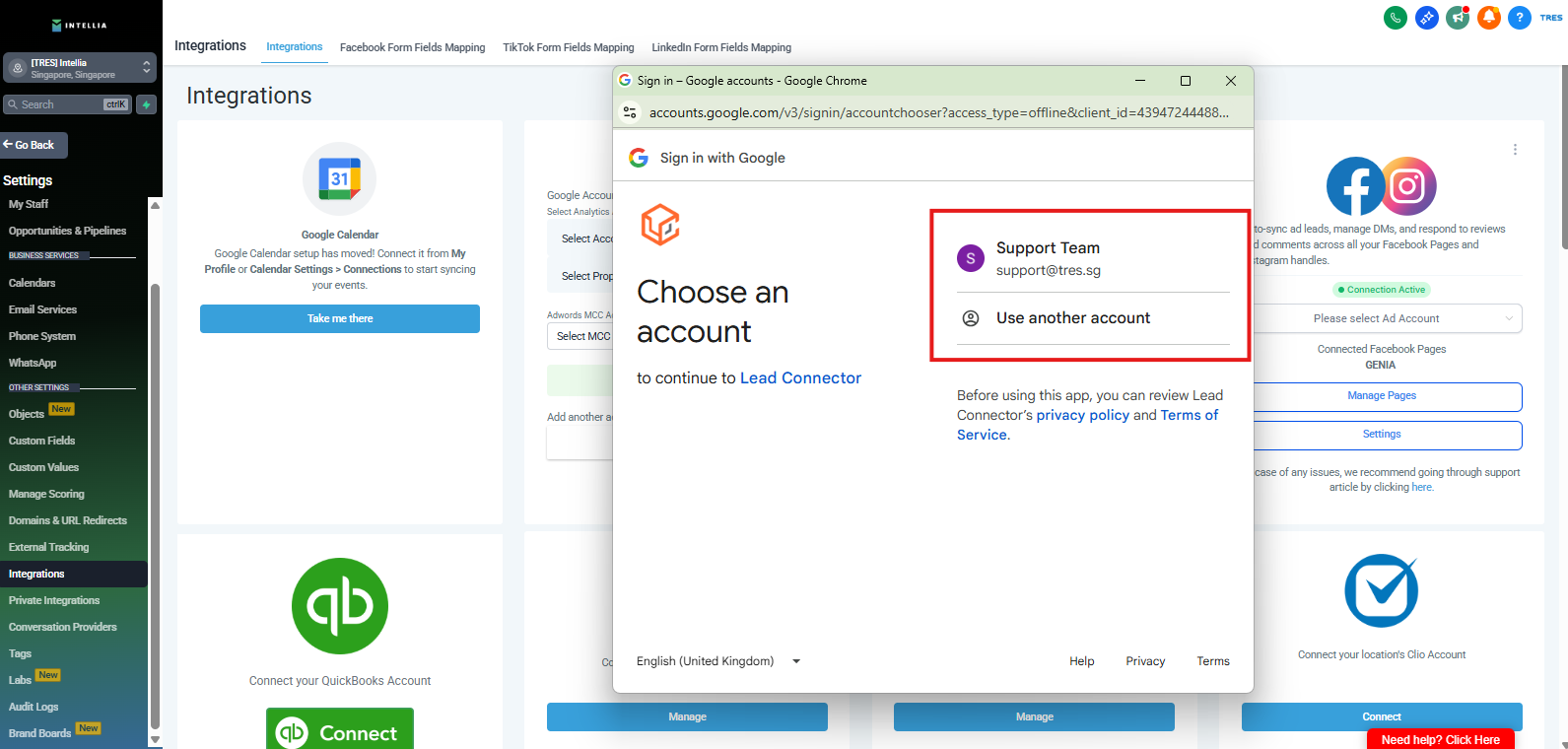Open the Select MCC dropdown
This screenshot has width=1568, height=749.
[x=579, y=336]
